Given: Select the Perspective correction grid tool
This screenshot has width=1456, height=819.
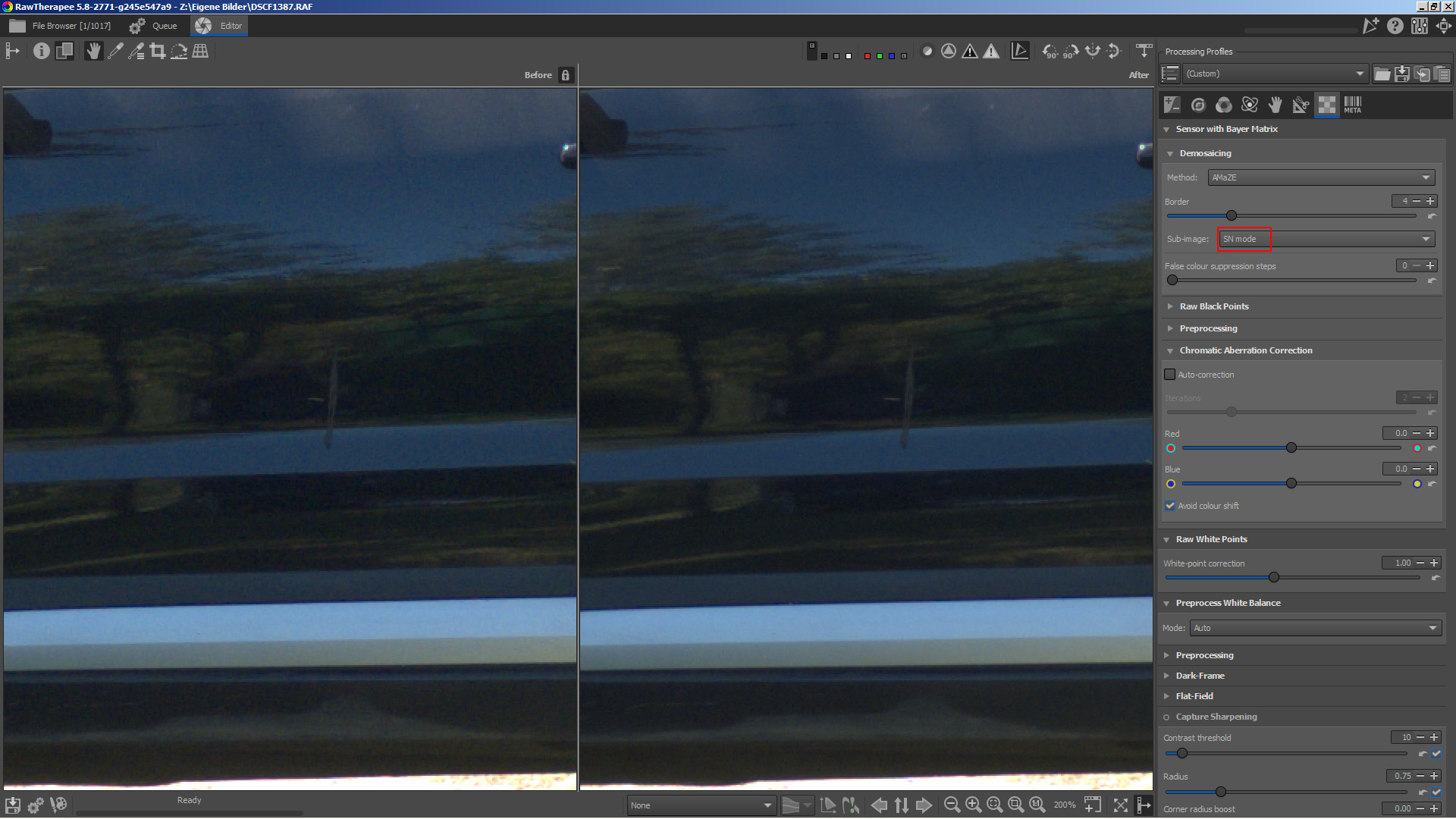Looking at the screenshot, I should click(200, 51).
